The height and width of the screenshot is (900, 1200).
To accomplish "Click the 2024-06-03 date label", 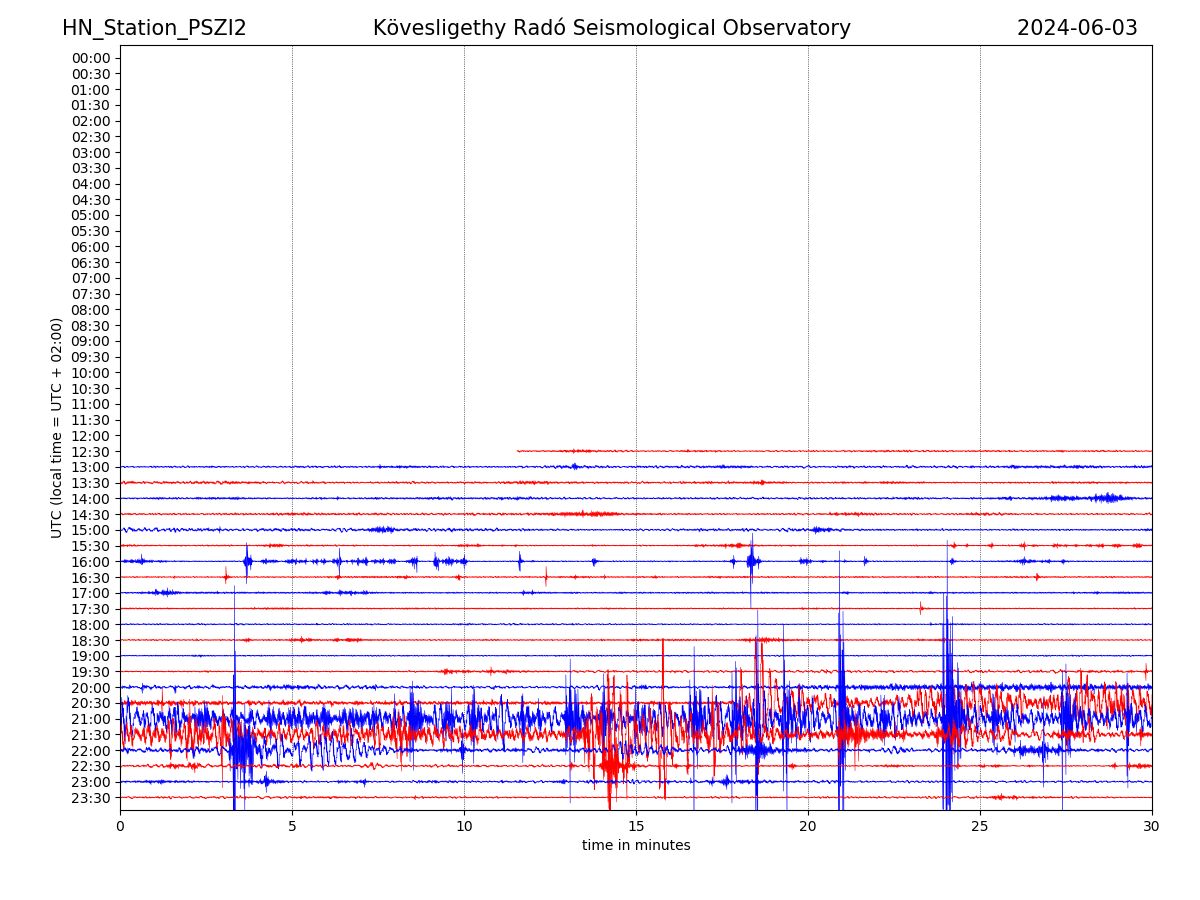I will tap(1077, 28).
